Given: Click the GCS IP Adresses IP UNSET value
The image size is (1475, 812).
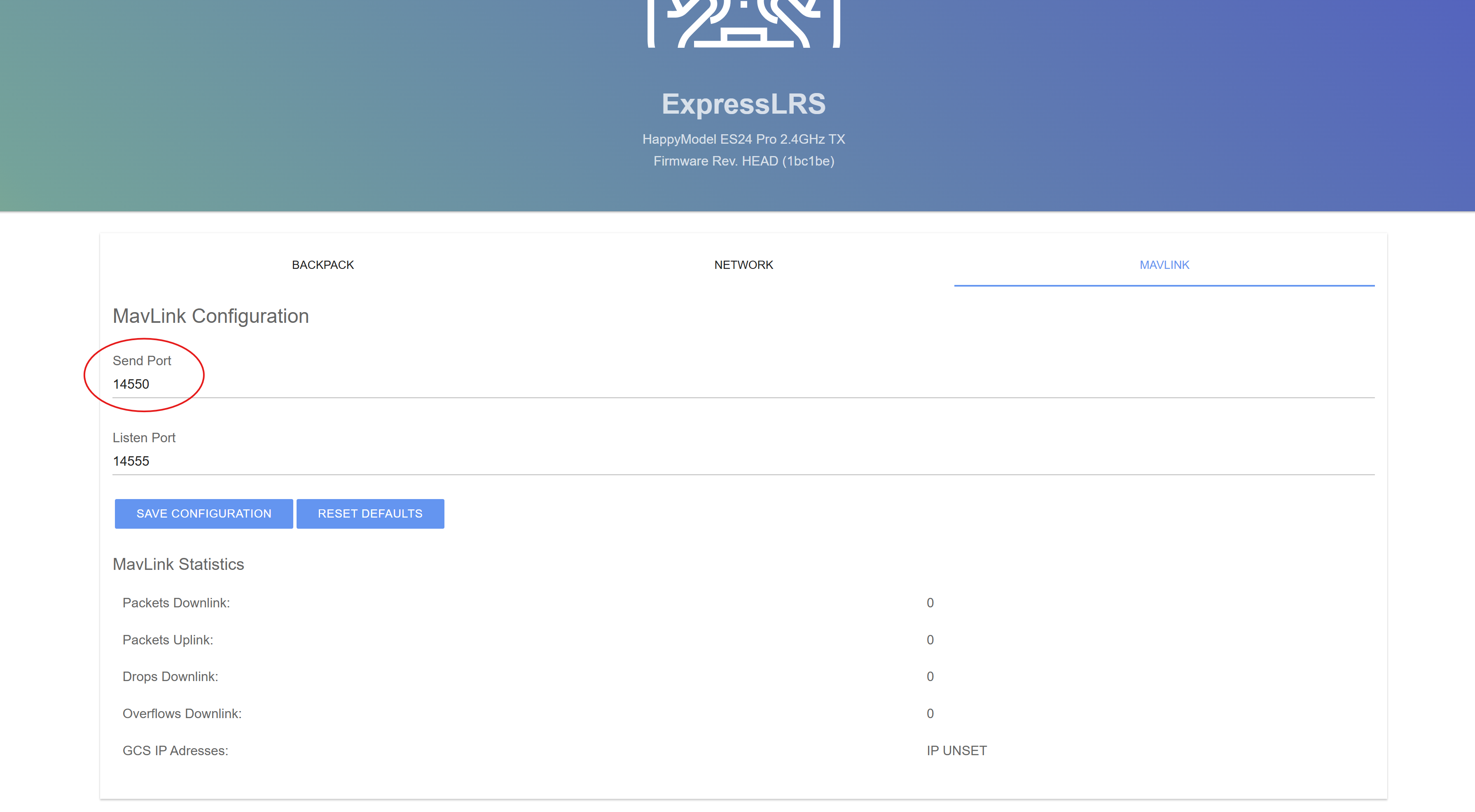Looking at the screenshot, I should point(956,750).
